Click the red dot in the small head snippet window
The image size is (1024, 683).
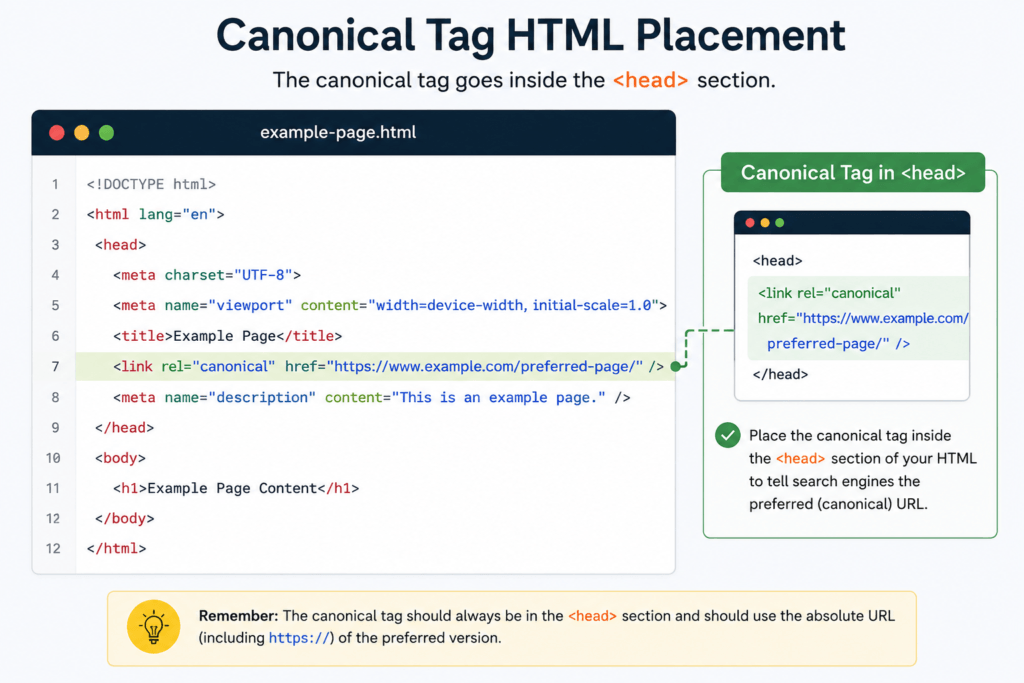point(750,223)
